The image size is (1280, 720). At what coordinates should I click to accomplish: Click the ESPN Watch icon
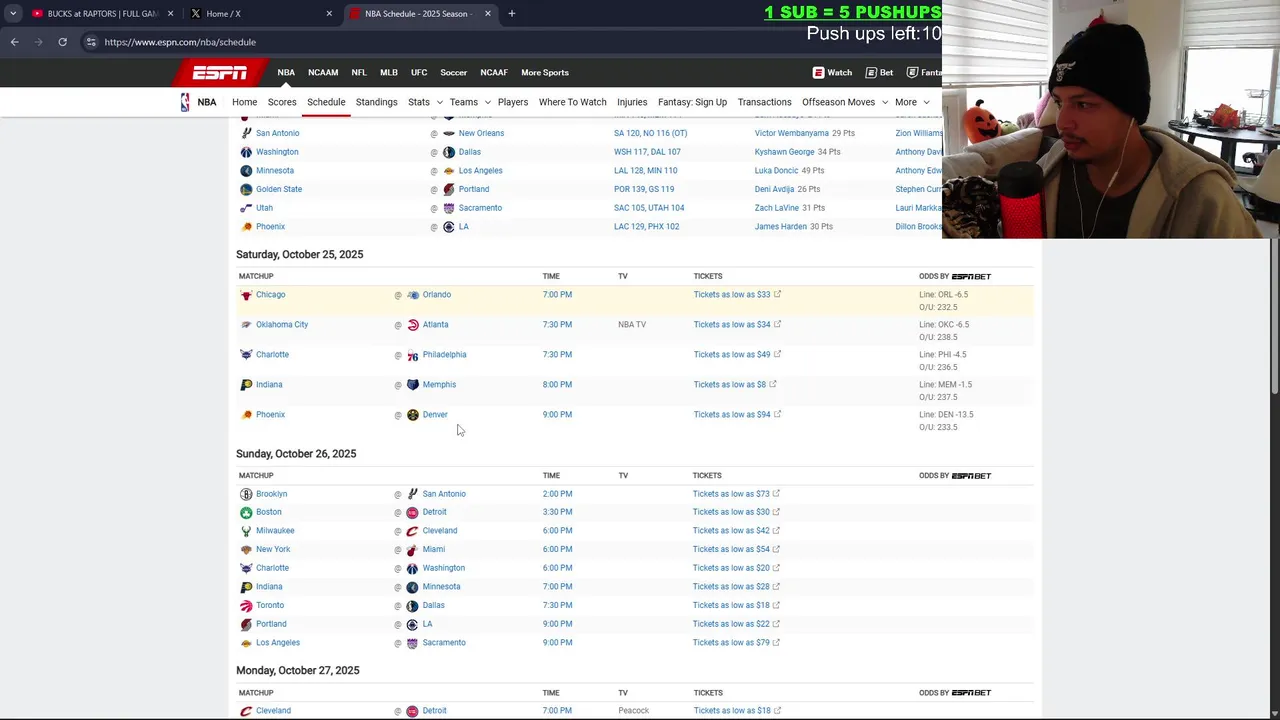[818, 72]
